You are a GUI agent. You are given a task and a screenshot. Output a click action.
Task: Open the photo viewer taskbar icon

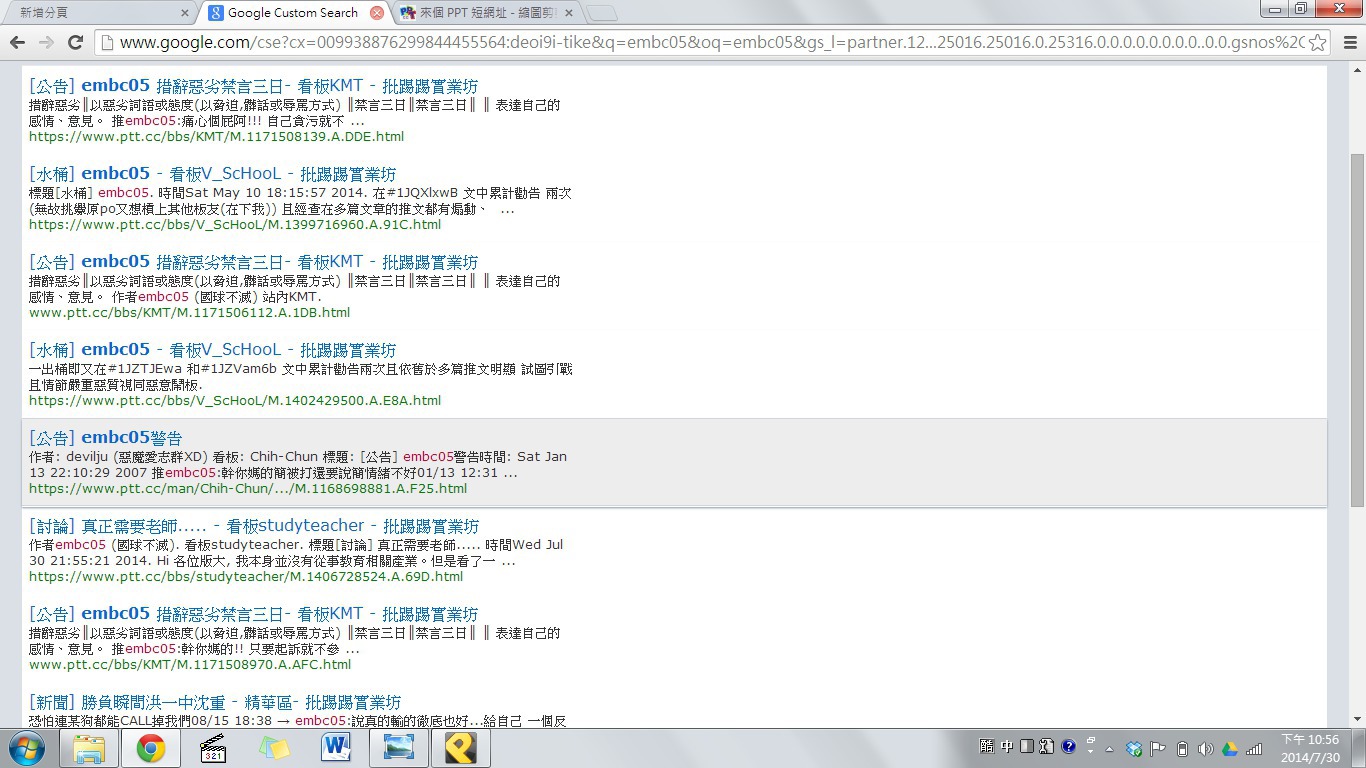coord(399,748)
